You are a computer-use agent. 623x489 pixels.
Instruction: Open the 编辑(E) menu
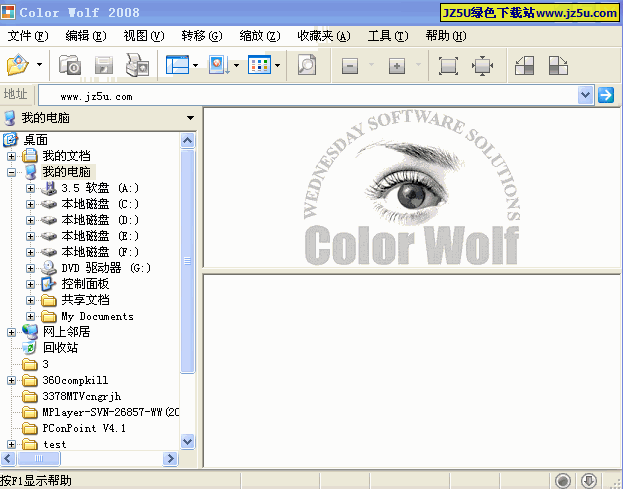click(x=86, y=36)
